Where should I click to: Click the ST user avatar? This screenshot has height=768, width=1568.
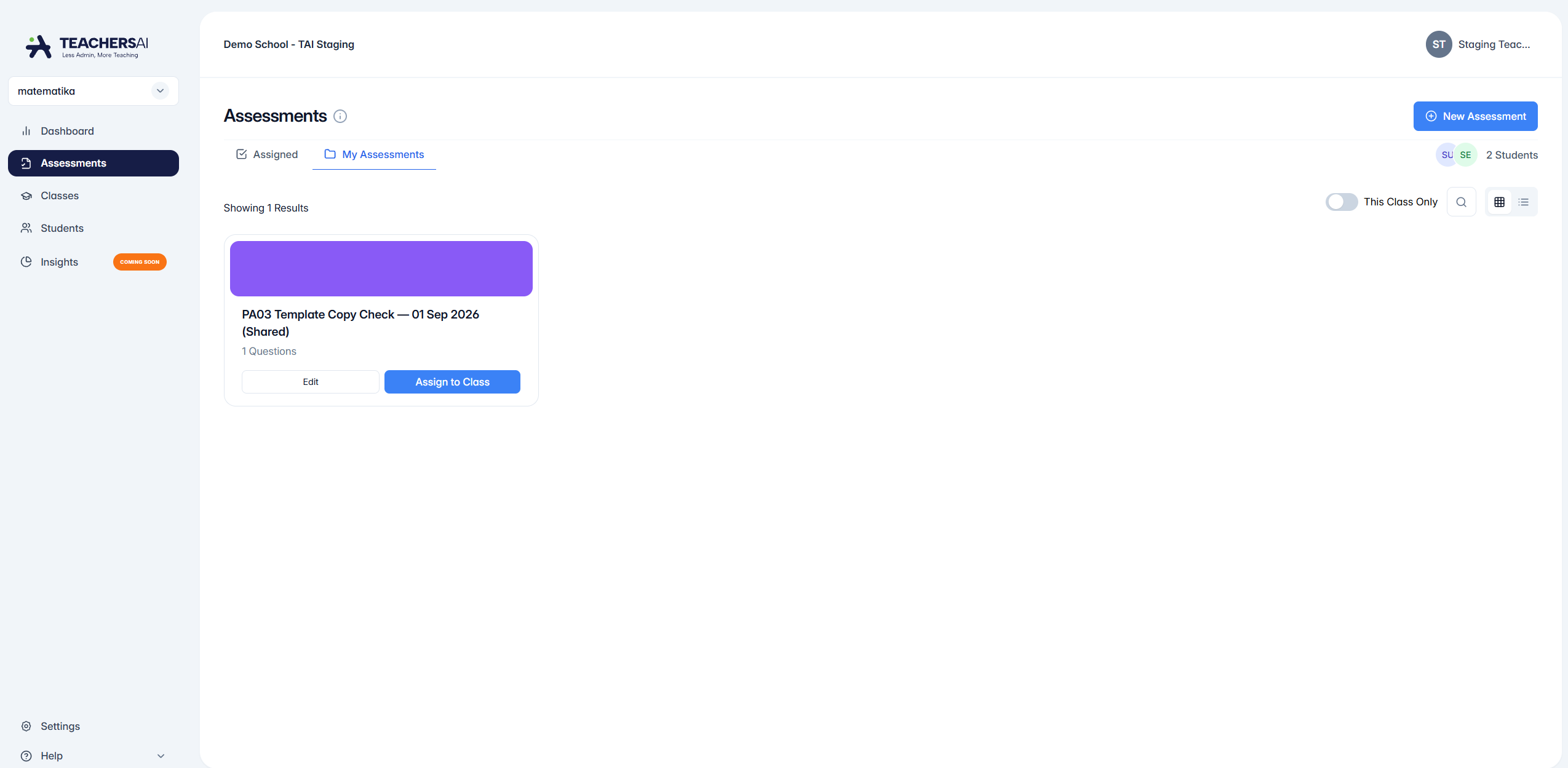[1438, 44]
